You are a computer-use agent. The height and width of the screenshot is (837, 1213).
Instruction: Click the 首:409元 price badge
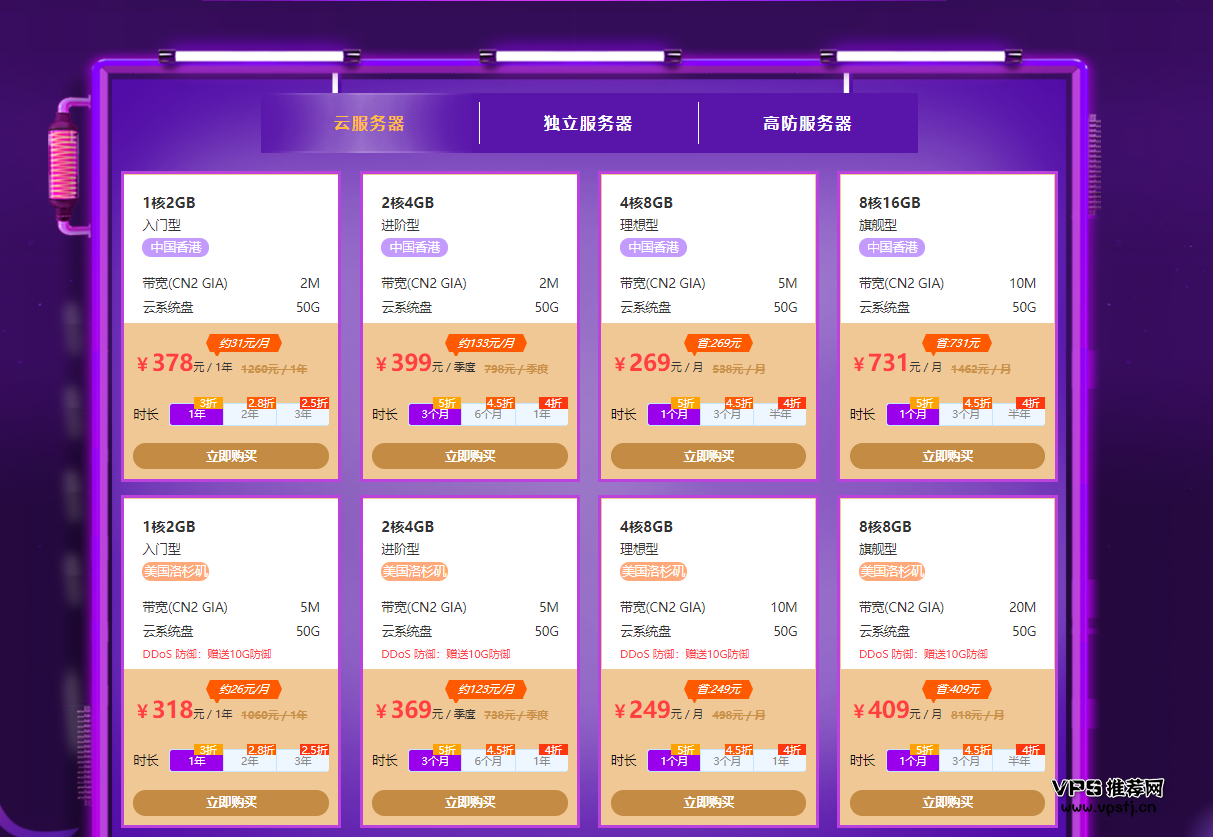[957, 689]
